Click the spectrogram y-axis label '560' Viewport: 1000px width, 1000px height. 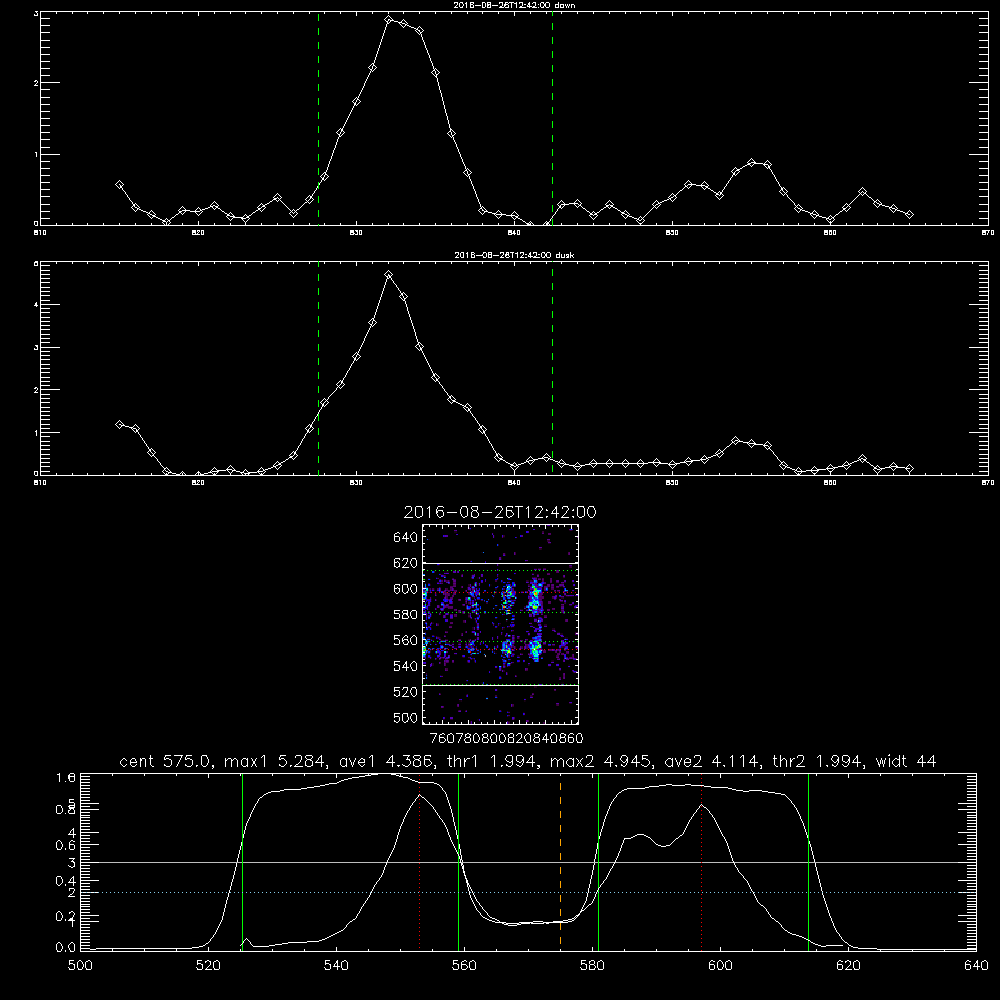click(406, 640)
